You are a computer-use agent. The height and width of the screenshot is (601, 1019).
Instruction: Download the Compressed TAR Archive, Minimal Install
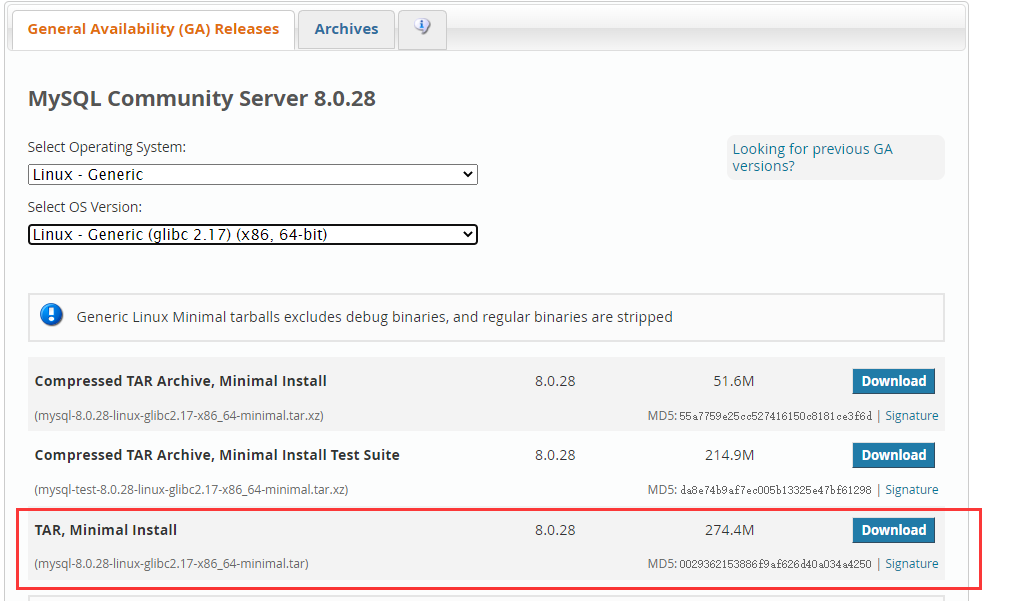893,381
